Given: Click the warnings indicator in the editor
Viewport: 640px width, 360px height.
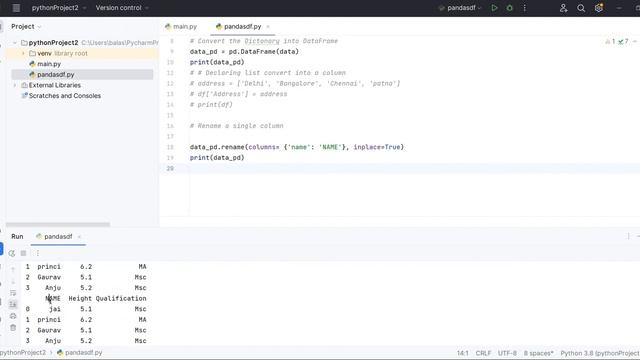Looking at the screenshot, I should click(610, 41).
